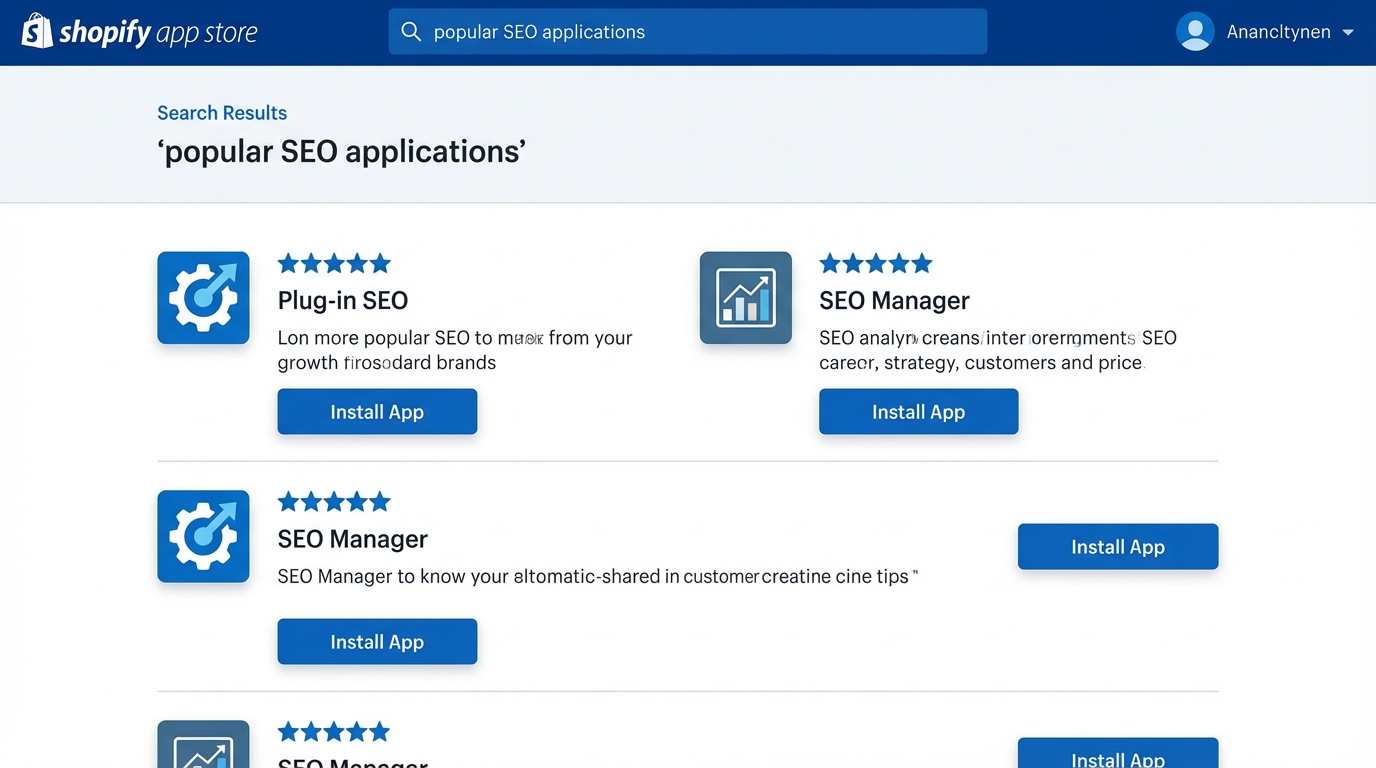Open the SEO Manager app title
The width and height of the screenshot is (1376, 768).
(894, 300)
